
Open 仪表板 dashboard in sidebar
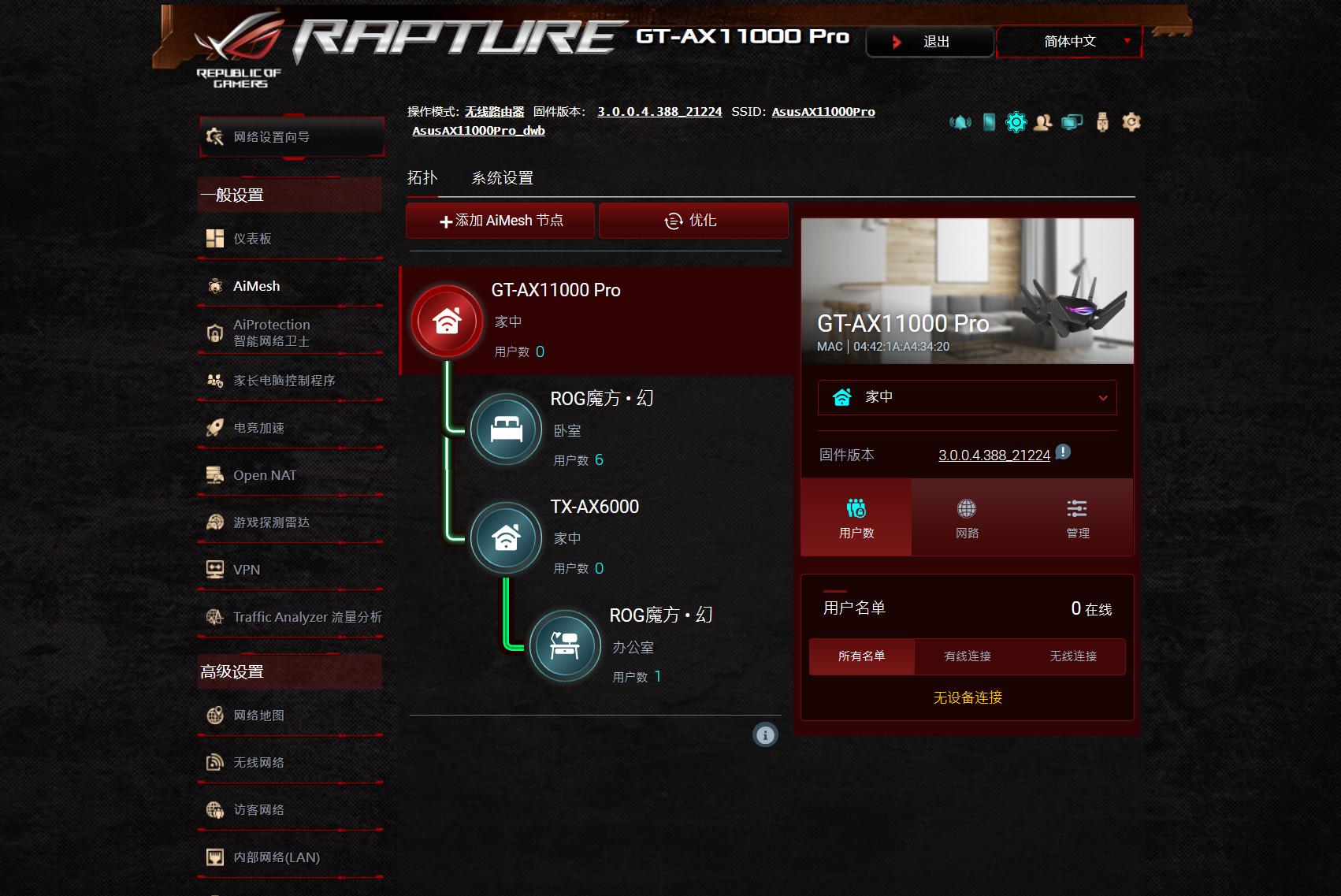point(290,239)
